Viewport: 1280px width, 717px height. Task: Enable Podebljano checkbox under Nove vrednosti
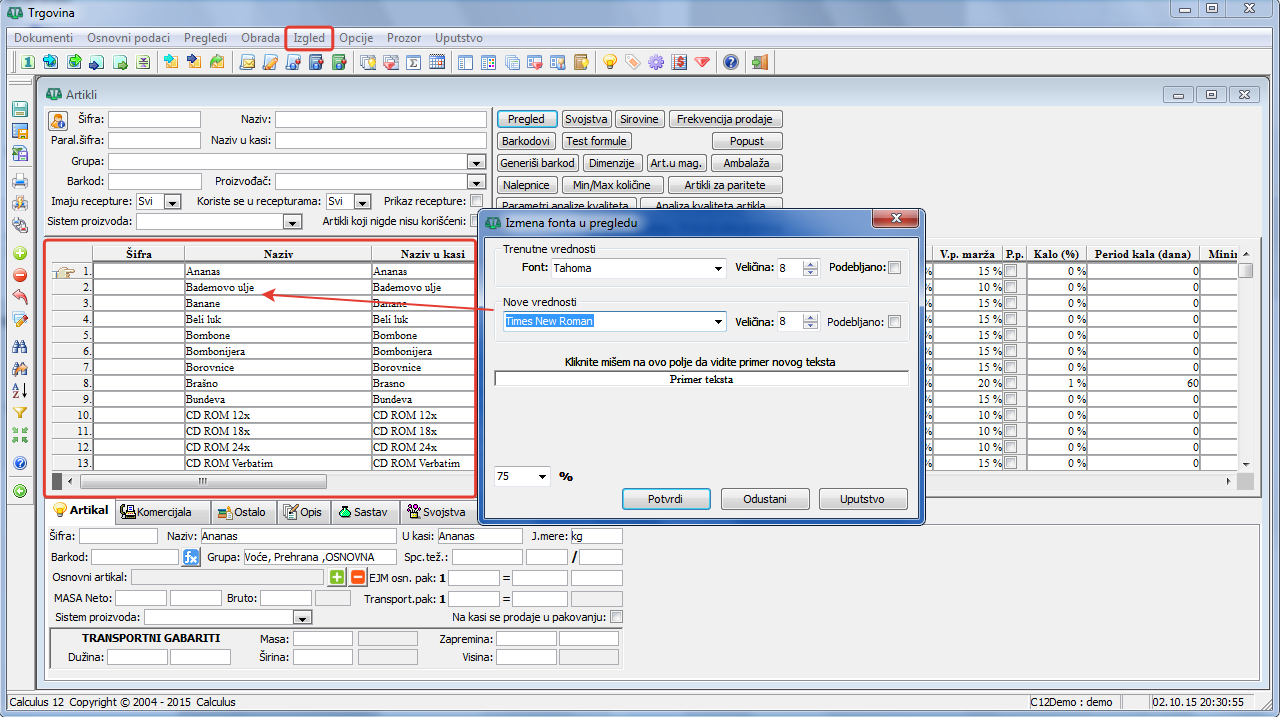tap(894, 322)
